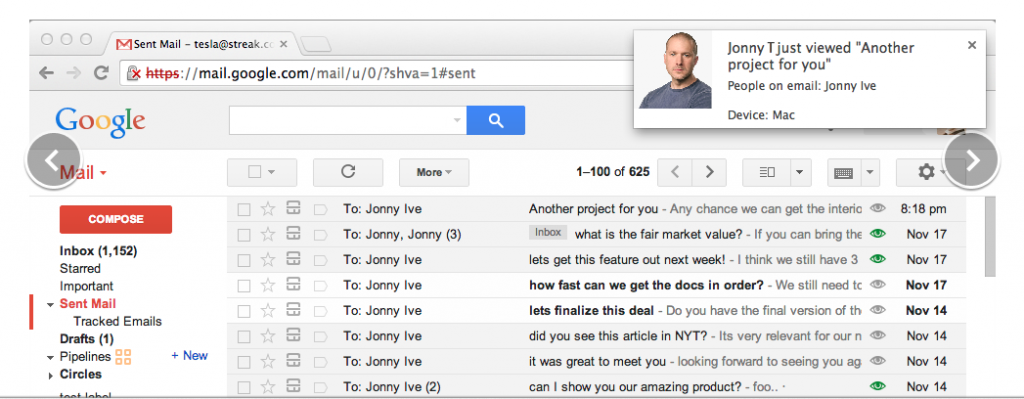The image size is (1024, 399).
Task: Refresh the mail list with reload icon
Action: click(348, 172)
